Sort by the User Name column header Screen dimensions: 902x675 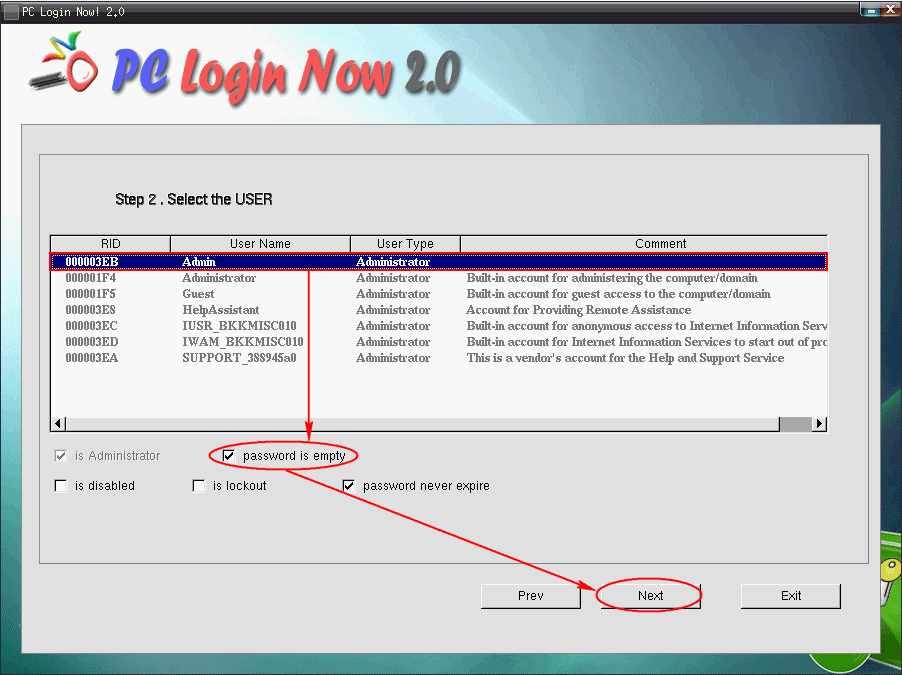(260, 244)
